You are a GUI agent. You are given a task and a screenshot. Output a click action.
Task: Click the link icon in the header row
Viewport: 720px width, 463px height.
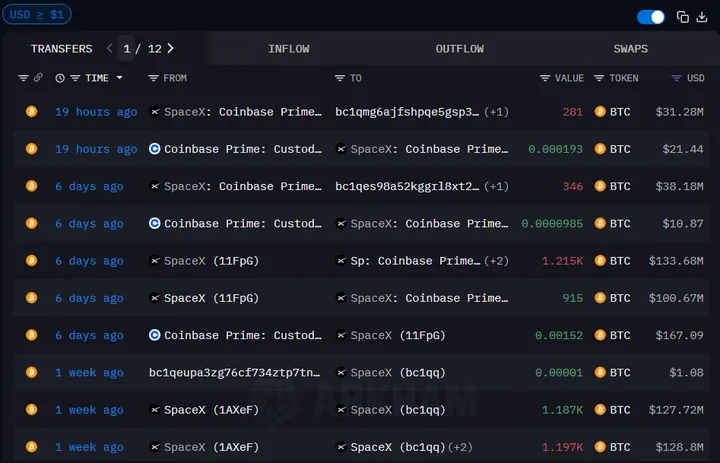click(x=38, y=78)
